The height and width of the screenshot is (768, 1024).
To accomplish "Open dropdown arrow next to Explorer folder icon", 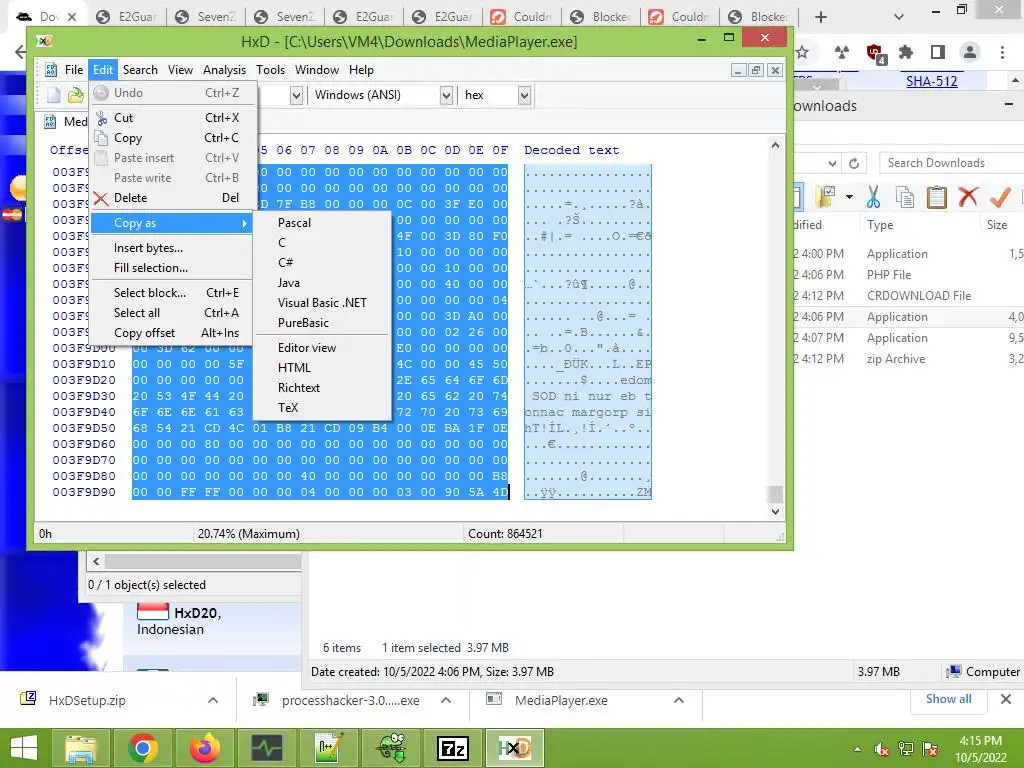I will (849, 197).
